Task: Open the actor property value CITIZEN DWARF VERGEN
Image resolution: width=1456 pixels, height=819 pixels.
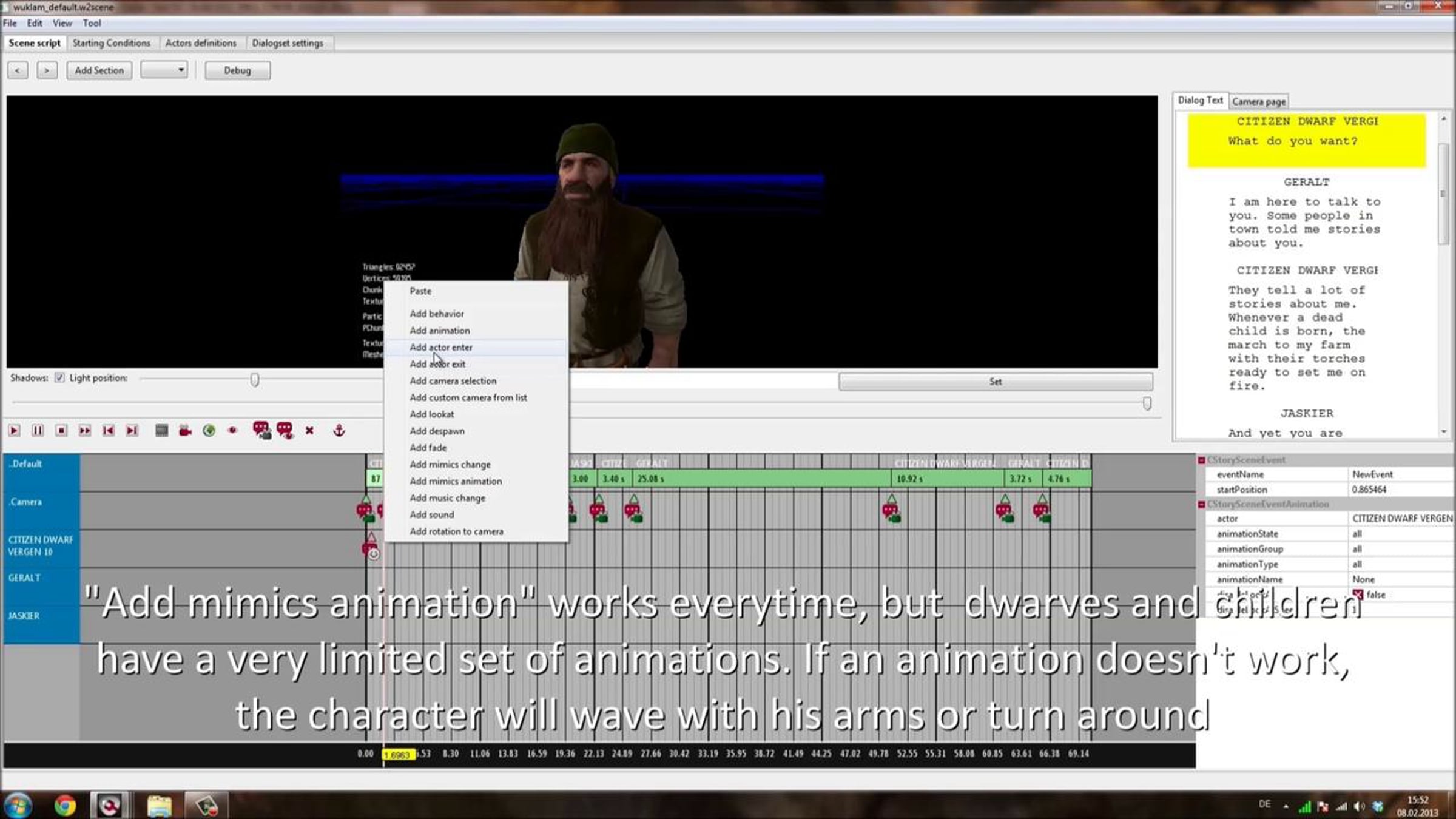Action: (1401, 519)
